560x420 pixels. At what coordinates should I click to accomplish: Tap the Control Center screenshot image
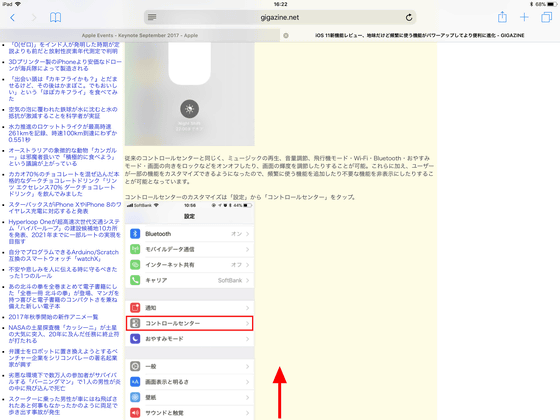[189, 94]
